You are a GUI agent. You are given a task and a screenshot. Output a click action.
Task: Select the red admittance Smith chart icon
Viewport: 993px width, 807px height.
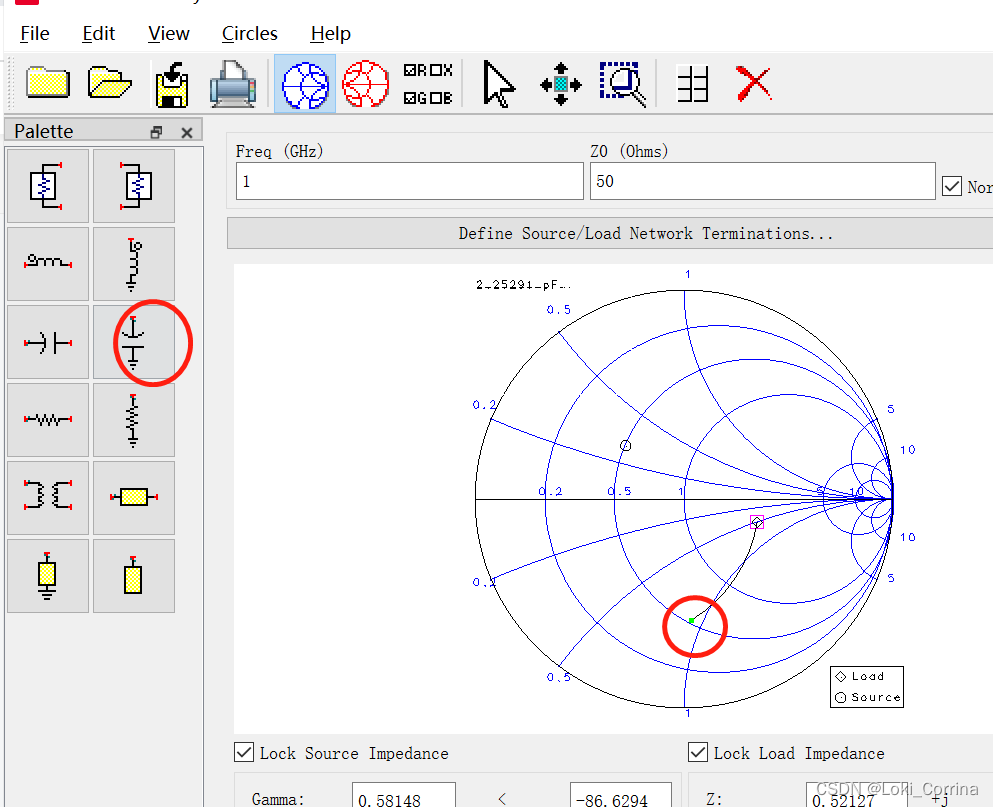[365, 84]
